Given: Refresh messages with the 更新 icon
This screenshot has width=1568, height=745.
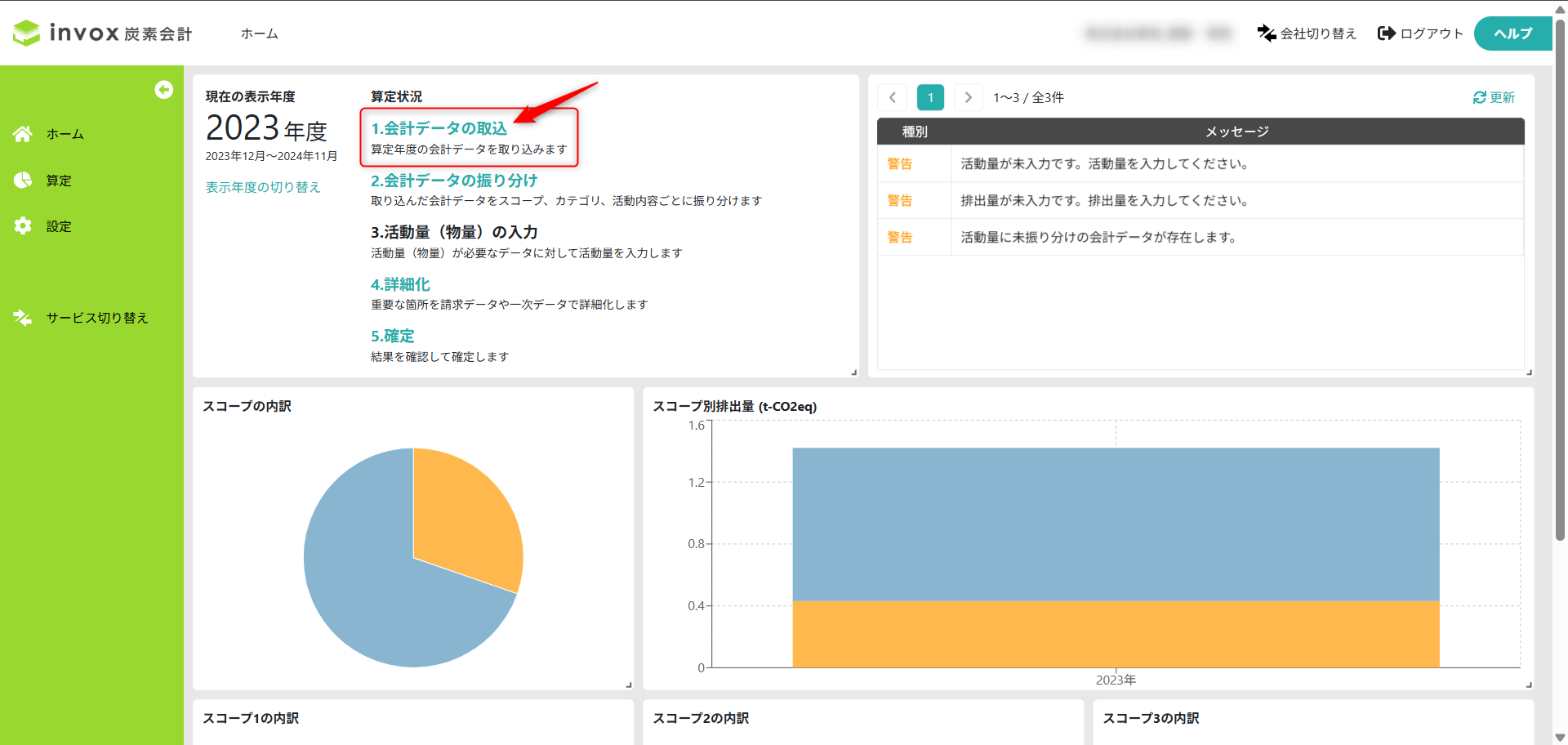Looking at the screenshot, I should (x=1479, y=98).
